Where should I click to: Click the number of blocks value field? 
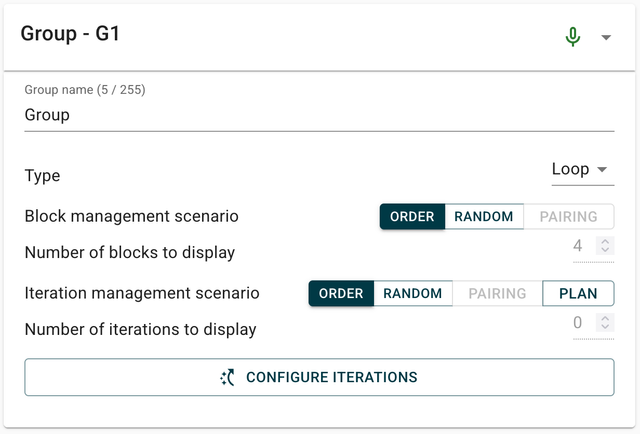click(x=578, y=246)
